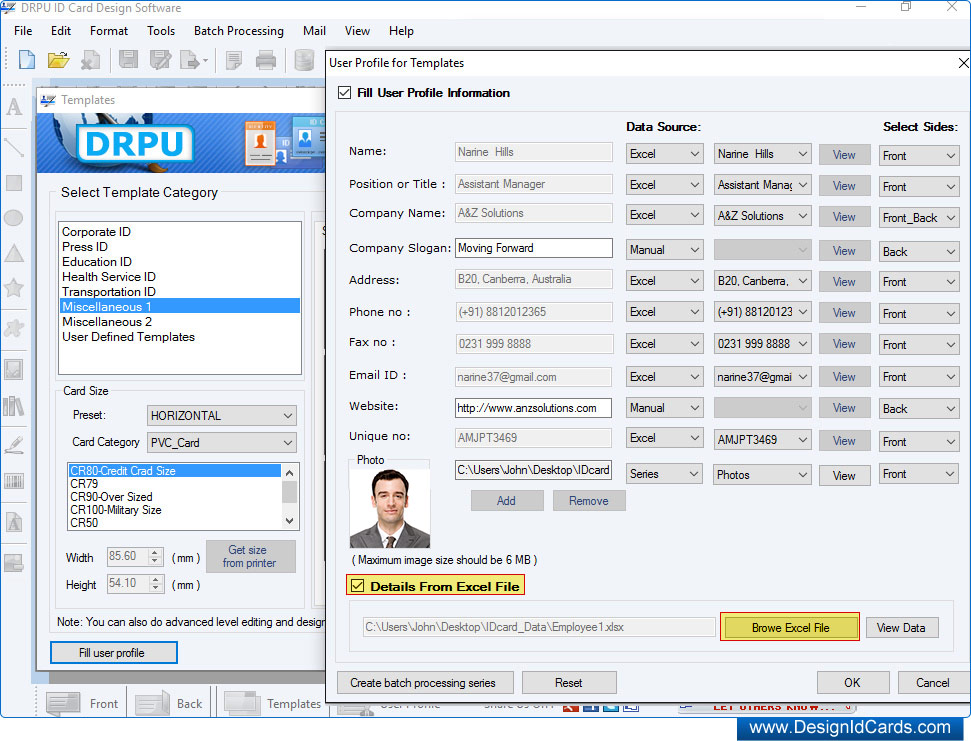971x741 pixels.
Task: Increase Width value using stepper arrows
Action: coord(156,552)
